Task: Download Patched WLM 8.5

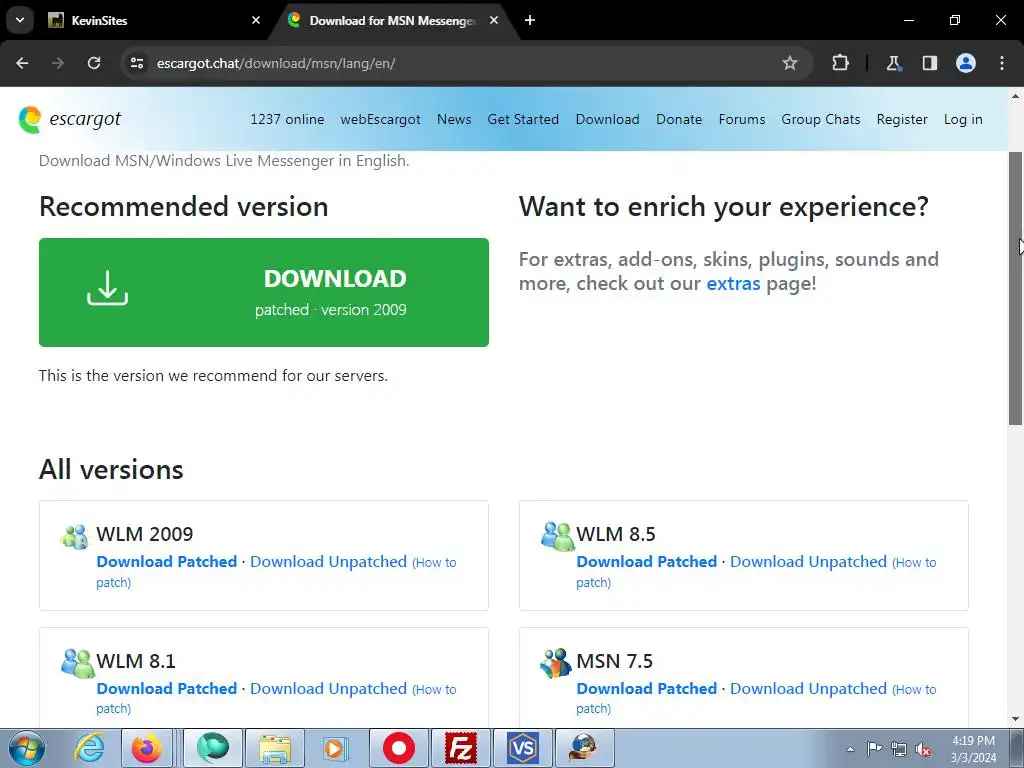Action: tap(647, 562)
